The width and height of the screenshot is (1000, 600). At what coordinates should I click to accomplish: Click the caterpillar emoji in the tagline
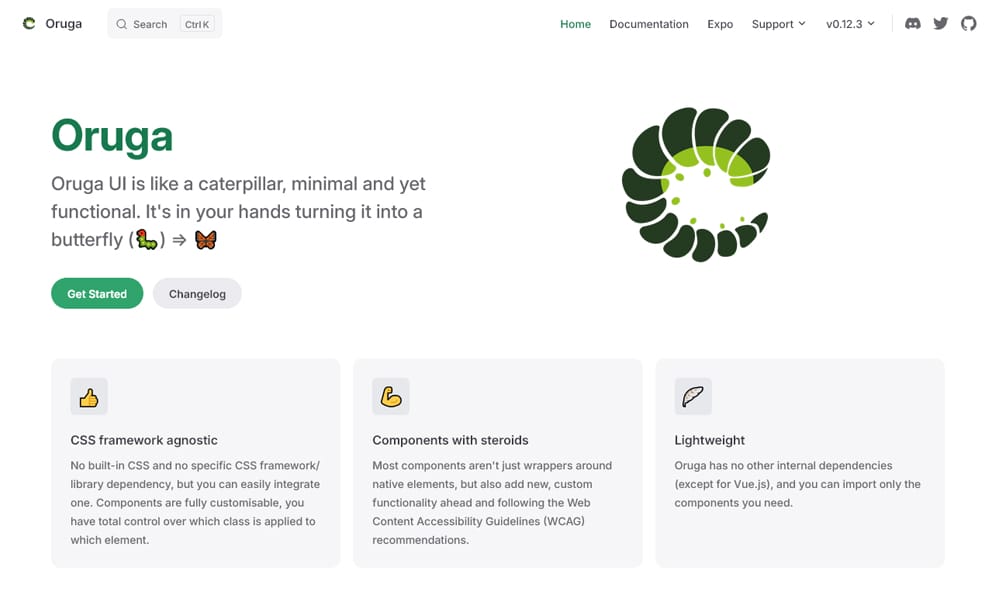point(145,239)
